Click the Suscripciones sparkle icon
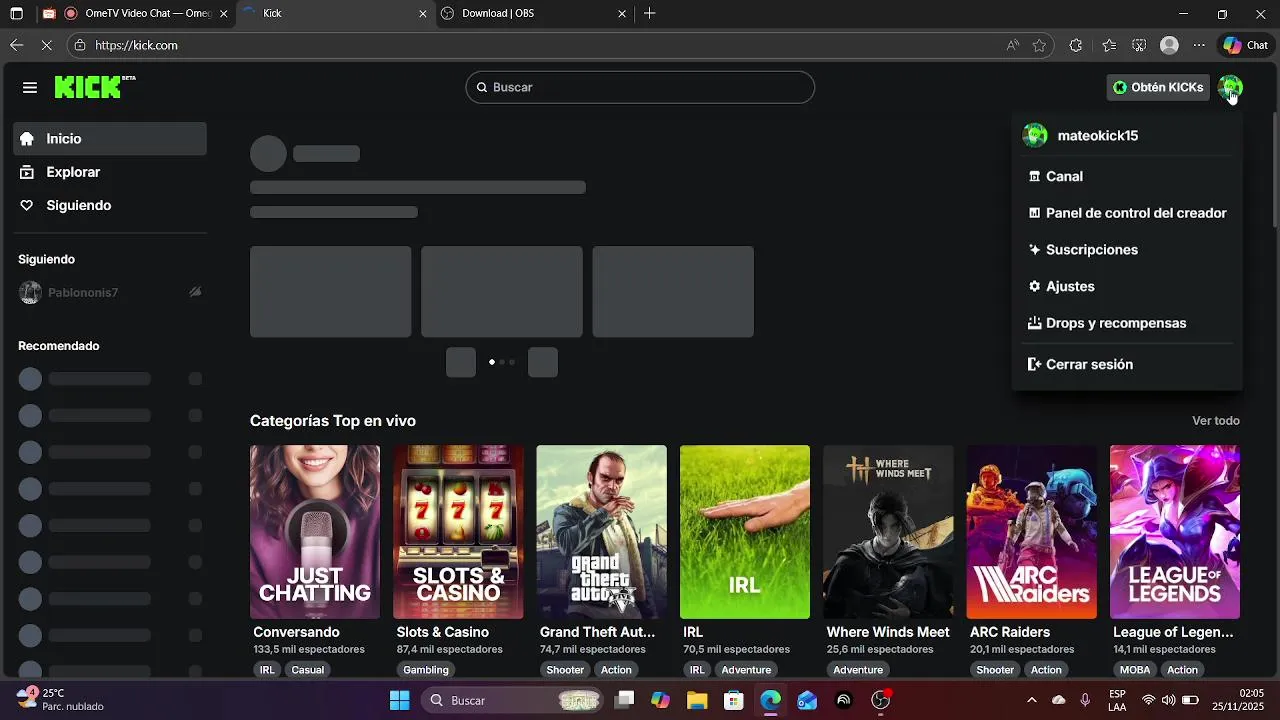The width and height of the screenshot is (1280, 720). 1034,249
